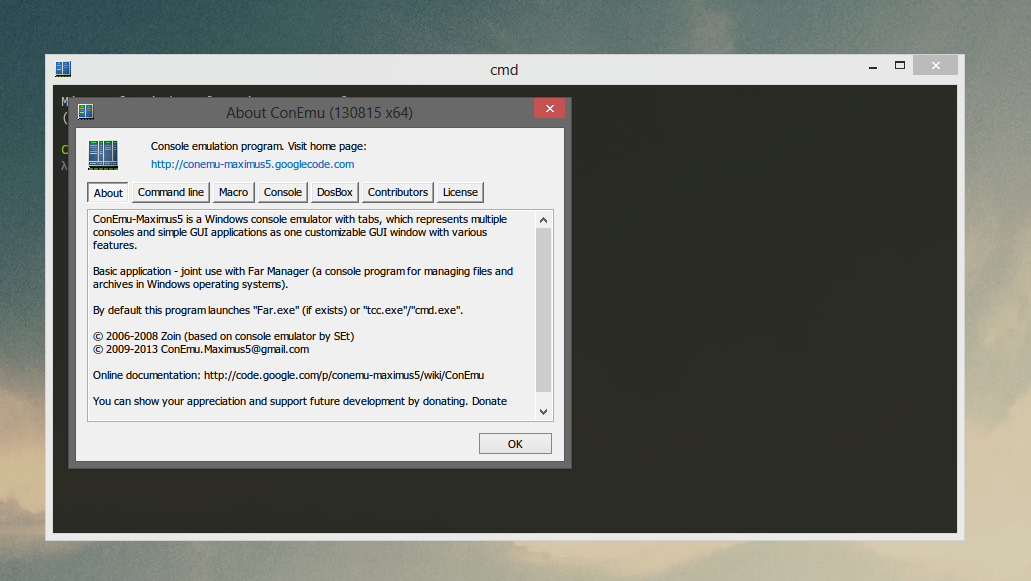Screen dimensions: 1031x581
Task: Open the DosBox tab
Action: tap(335, 192)
